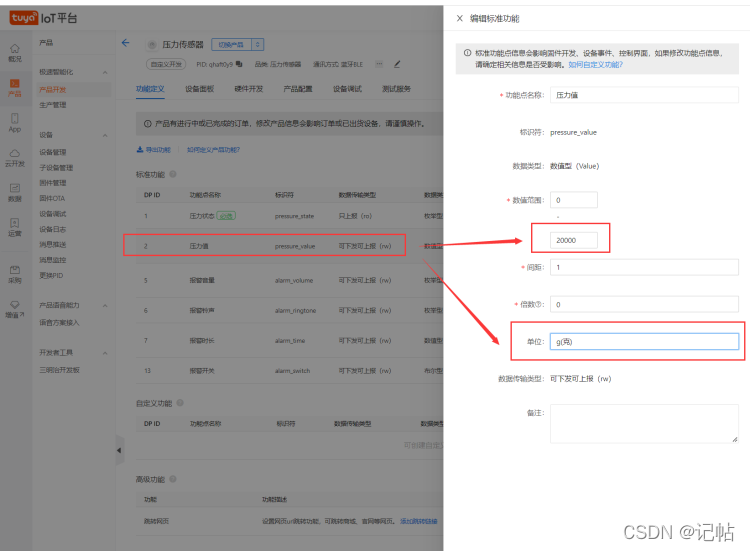
Task: Select alarm_volume row identifier
Action: point(294,280)
